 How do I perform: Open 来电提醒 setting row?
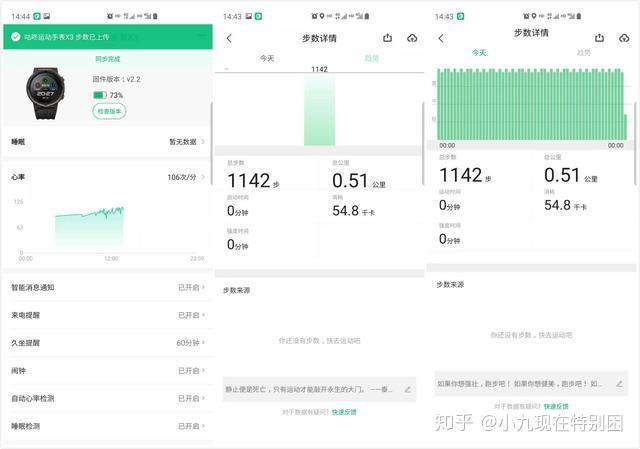pos(108,315)
